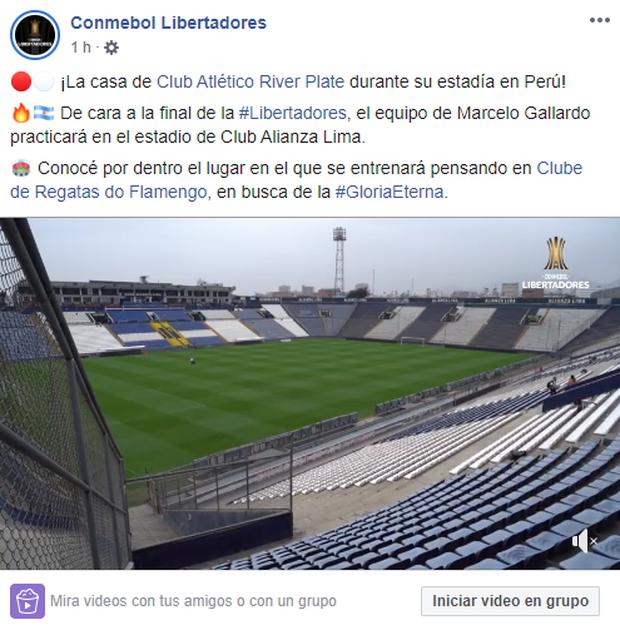
Task: Click the fire emoji in the post
Action: point(21,113)
